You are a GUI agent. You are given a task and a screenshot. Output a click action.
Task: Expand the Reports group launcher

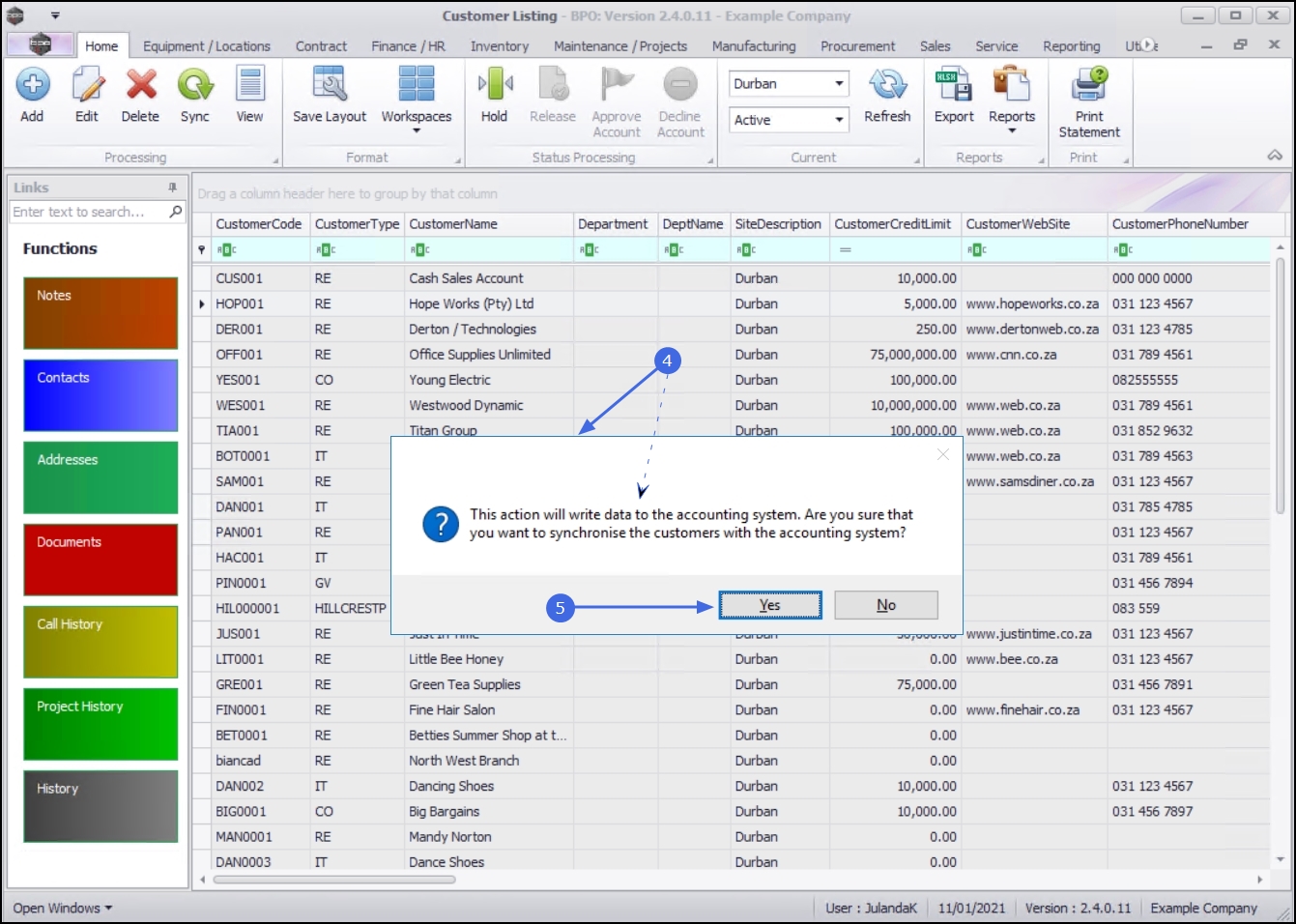pyautogui.click(x=1041, y=160)
